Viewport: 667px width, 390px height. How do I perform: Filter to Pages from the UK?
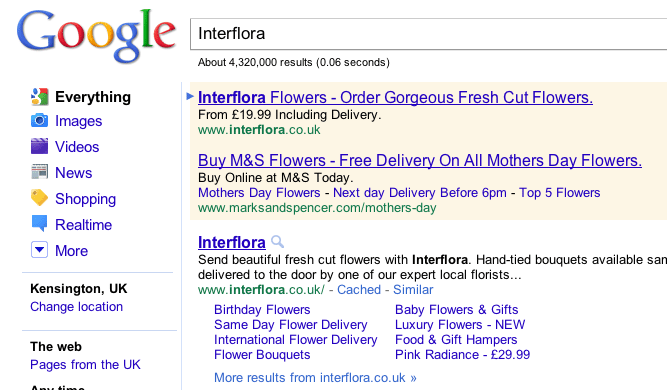[85, 364]
